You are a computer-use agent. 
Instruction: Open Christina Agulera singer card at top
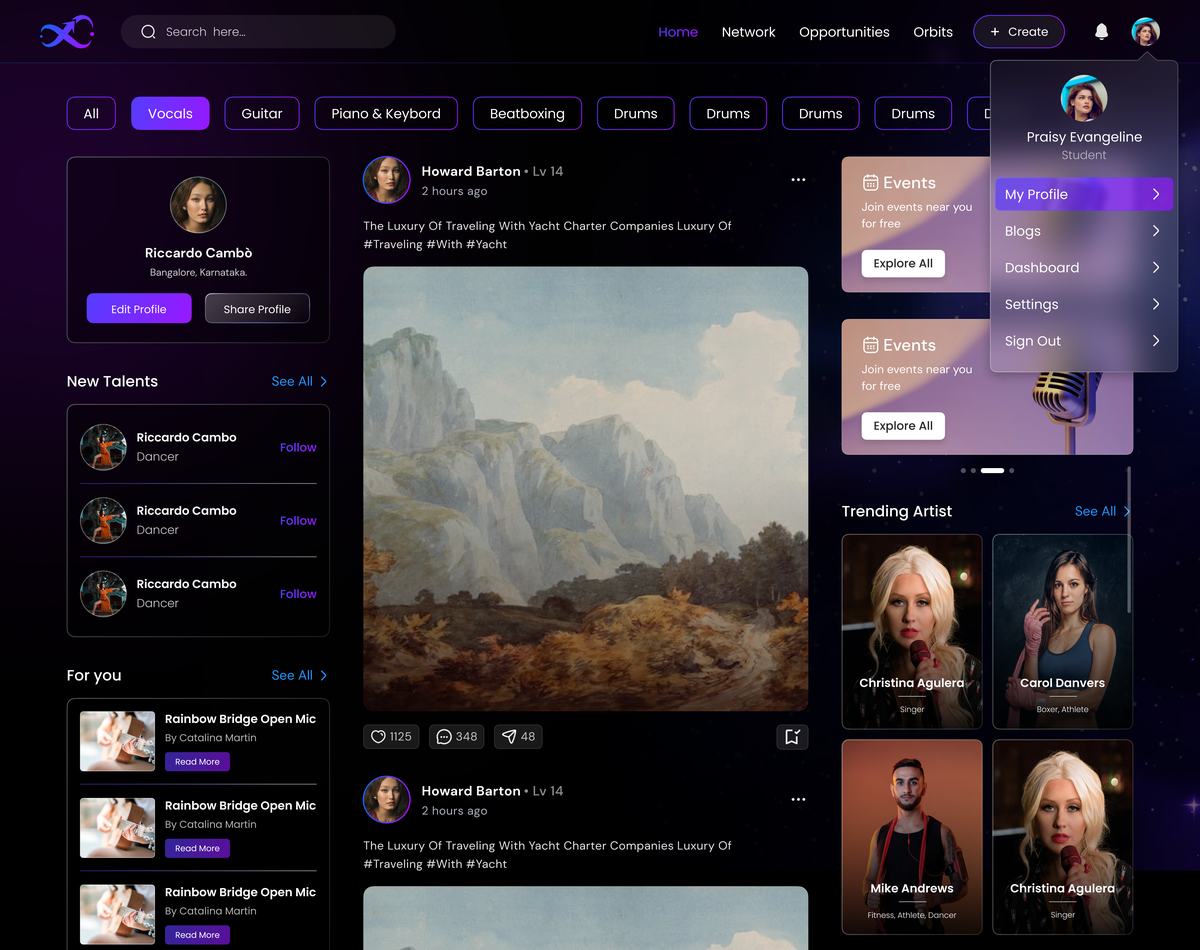pyautogui.click(x=912, y=631)
